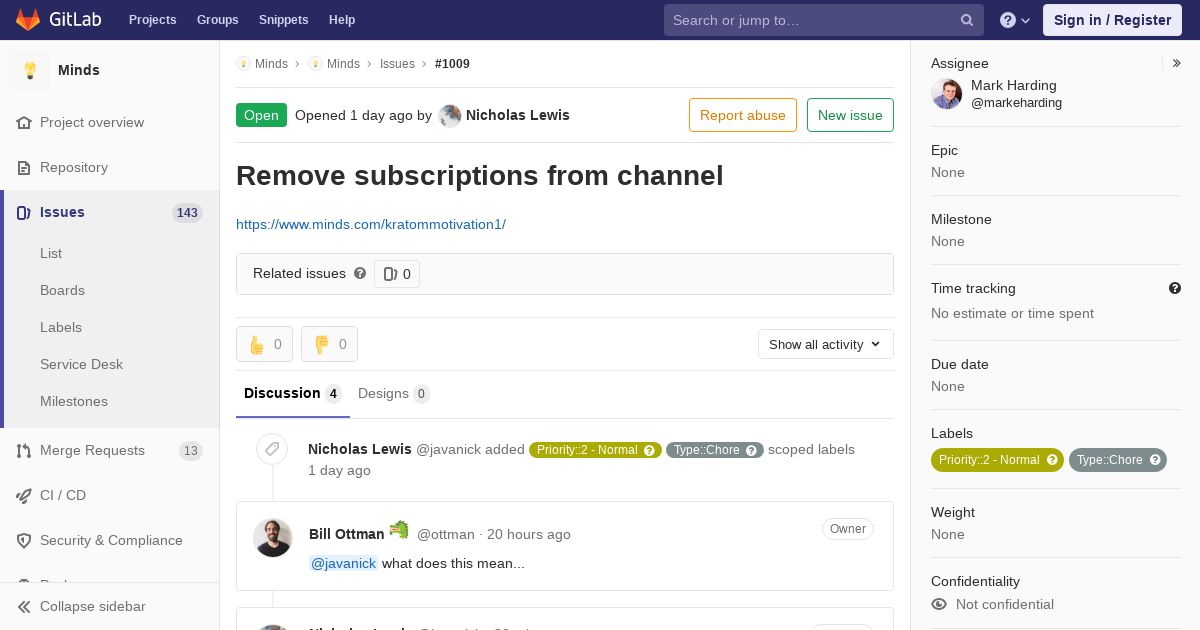Click Bill Ottman's status emoji
Viewport: 1200px width, 630px height.
tap(399, 530)
